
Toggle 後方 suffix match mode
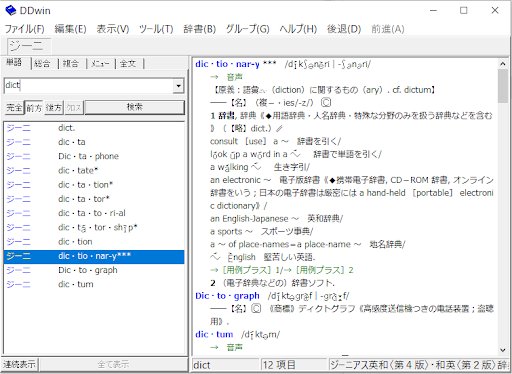coord(54,108)
